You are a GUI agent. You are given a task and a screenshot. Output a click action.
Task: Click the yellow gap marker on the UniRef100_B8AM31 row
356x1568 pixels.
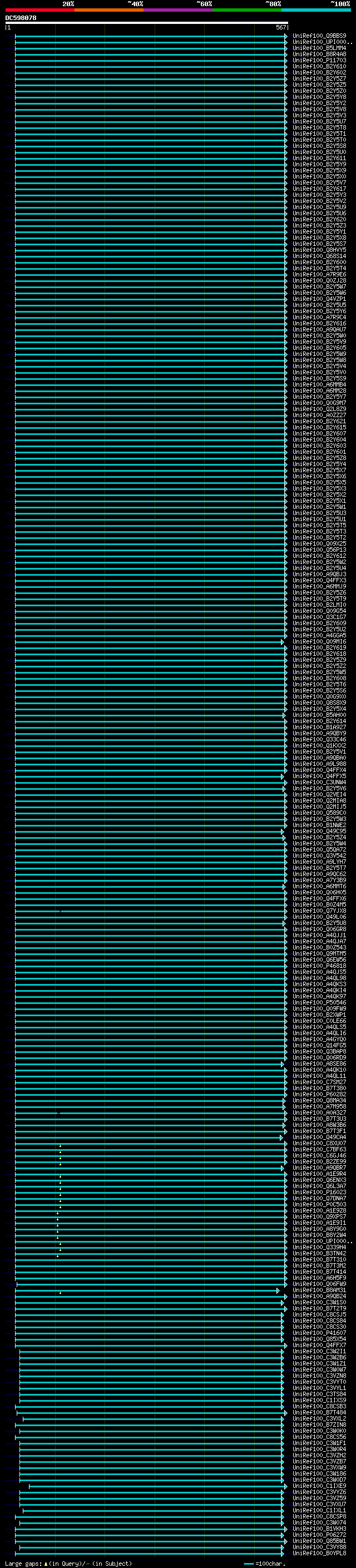pos(60,1292)
